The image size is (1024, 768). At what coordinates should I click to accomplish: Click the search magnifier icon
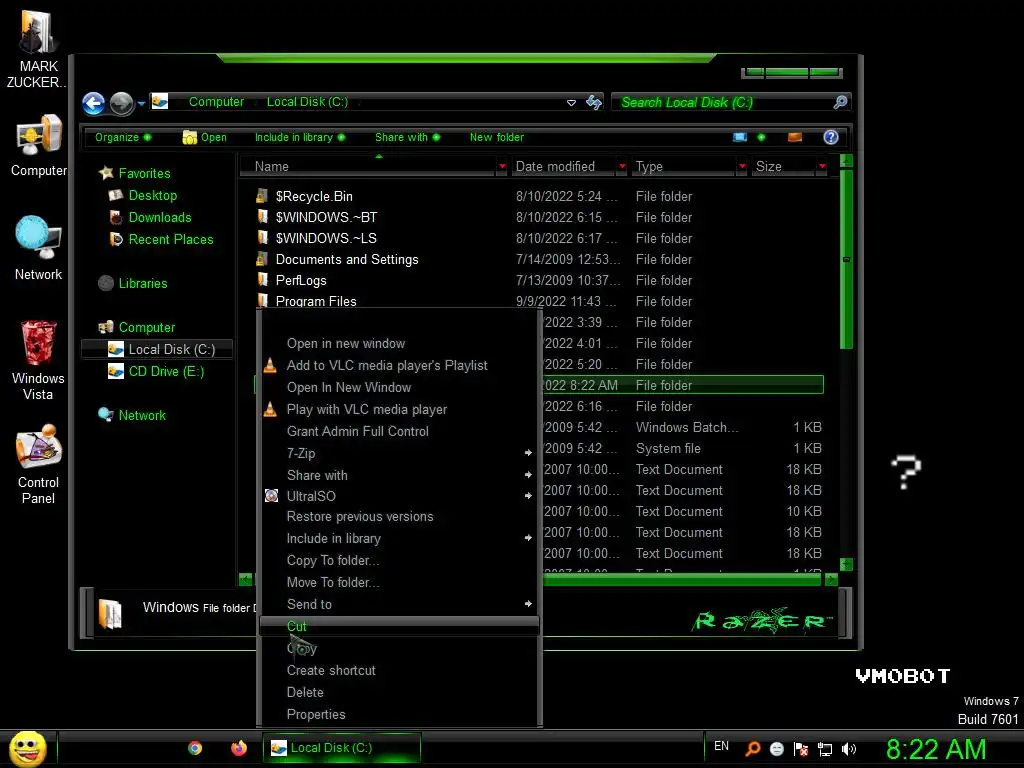(840, 102)
